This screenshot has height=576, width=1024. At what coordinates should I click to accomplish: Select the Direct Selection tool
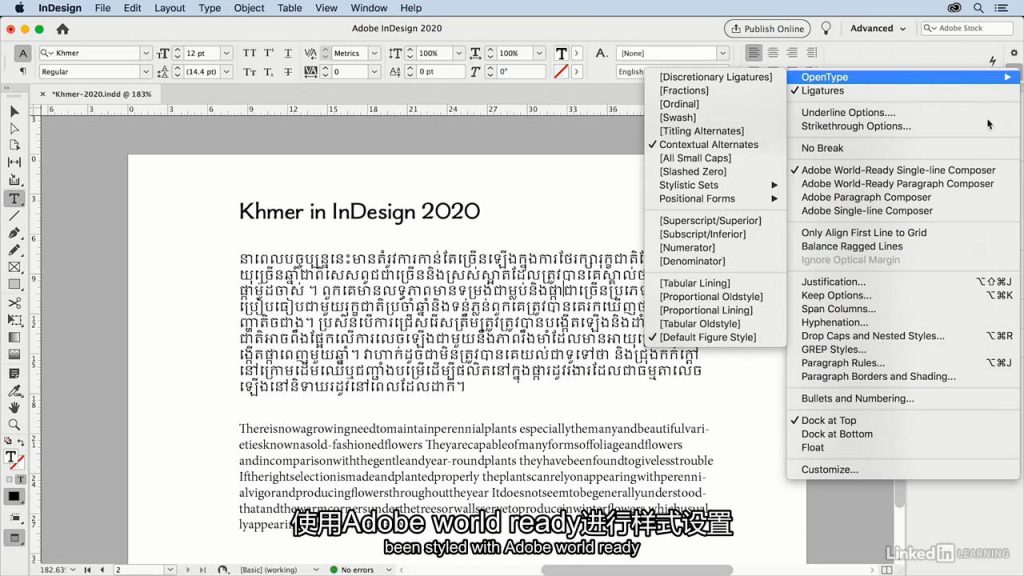(x=14, y=129)
